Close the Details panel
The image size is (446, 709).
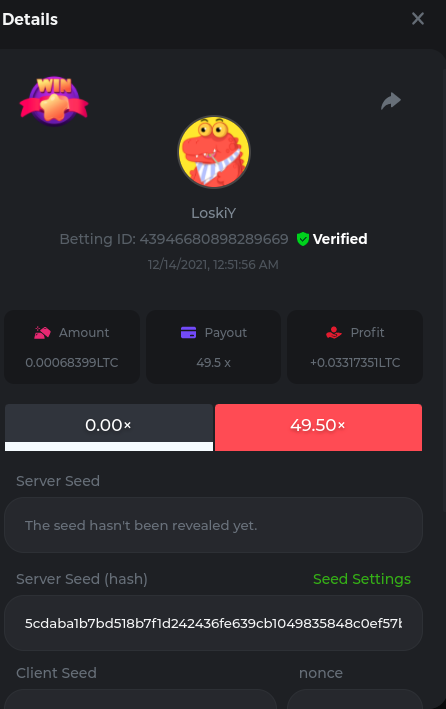tap(418, 19)
